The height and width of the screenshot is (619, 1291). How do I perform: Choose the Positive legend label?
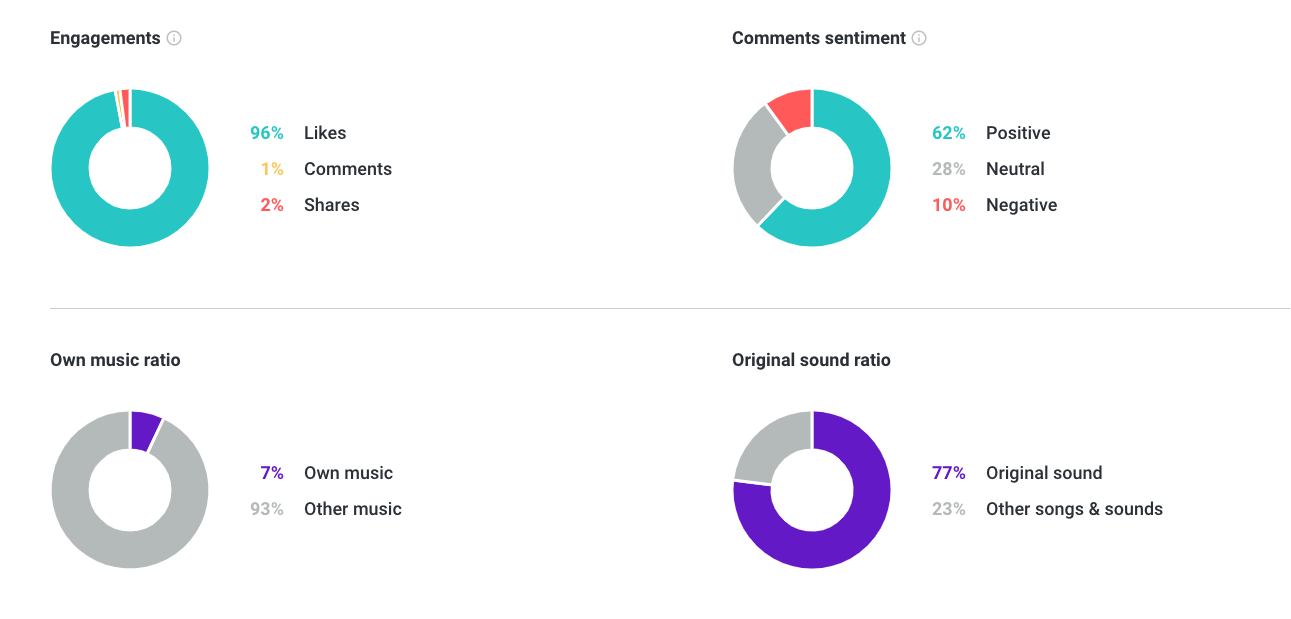click(1018, 133)
